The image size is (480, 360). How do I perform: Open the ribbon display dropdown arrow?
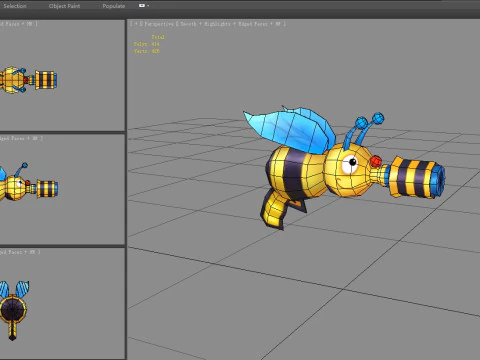[148, 6]
